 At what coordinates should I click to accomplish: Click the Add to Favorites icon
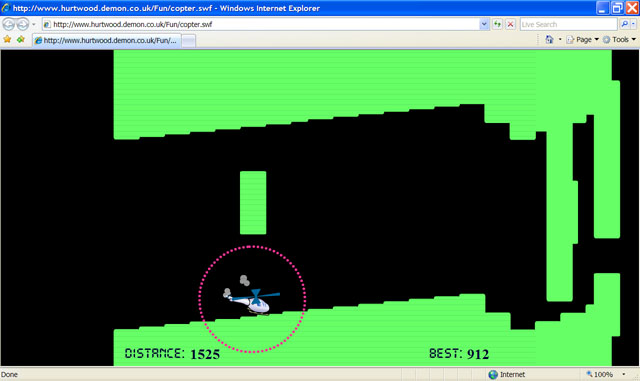point(21,40)
